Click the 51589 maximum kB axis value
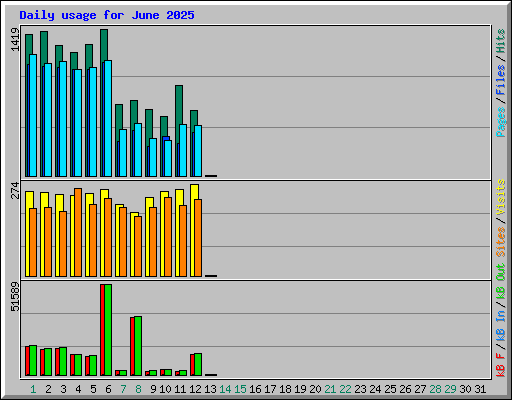512x400 pixels. pos(15,297)
